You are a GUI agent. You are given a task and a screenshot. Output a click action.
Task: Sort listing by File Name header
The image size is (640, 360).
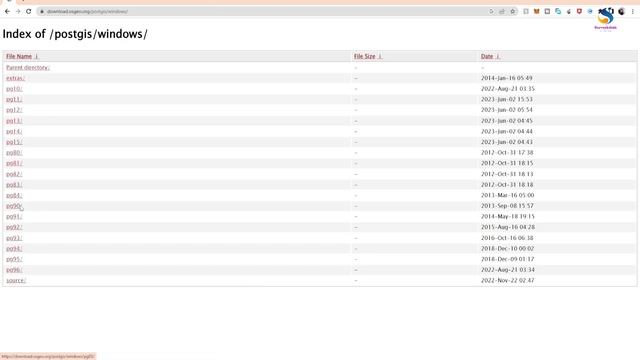[x=19, y=56]
